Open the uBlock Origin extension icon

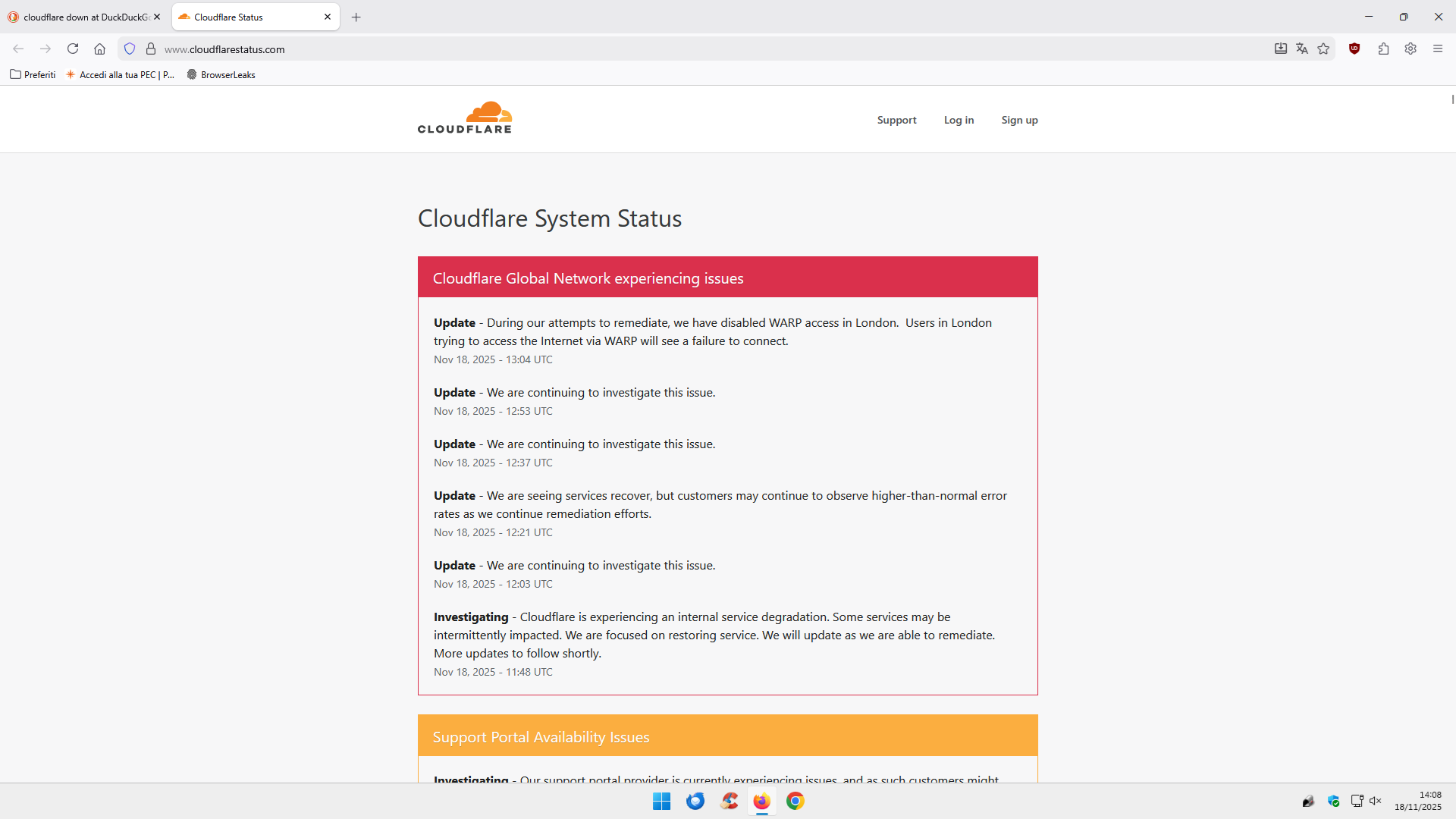point(1354,49)
